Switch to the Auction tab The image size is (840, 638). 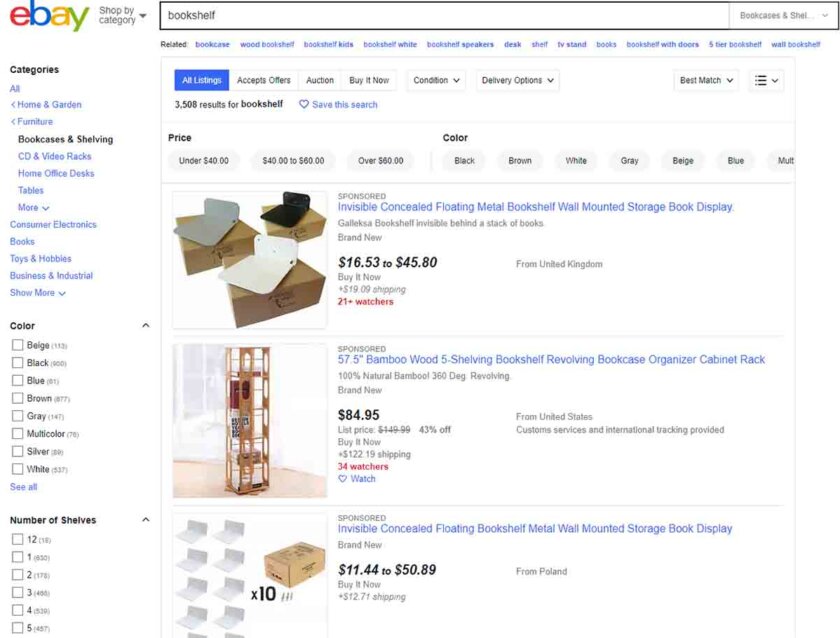pyautogui.click(x=320, y=80)
